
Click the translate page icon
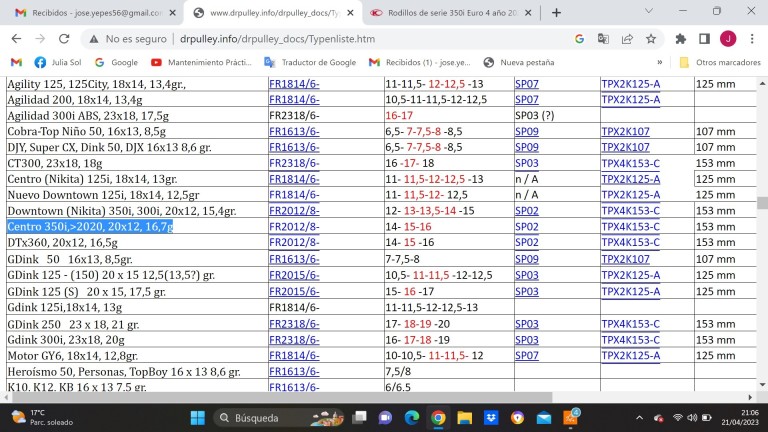click(603, 39)
